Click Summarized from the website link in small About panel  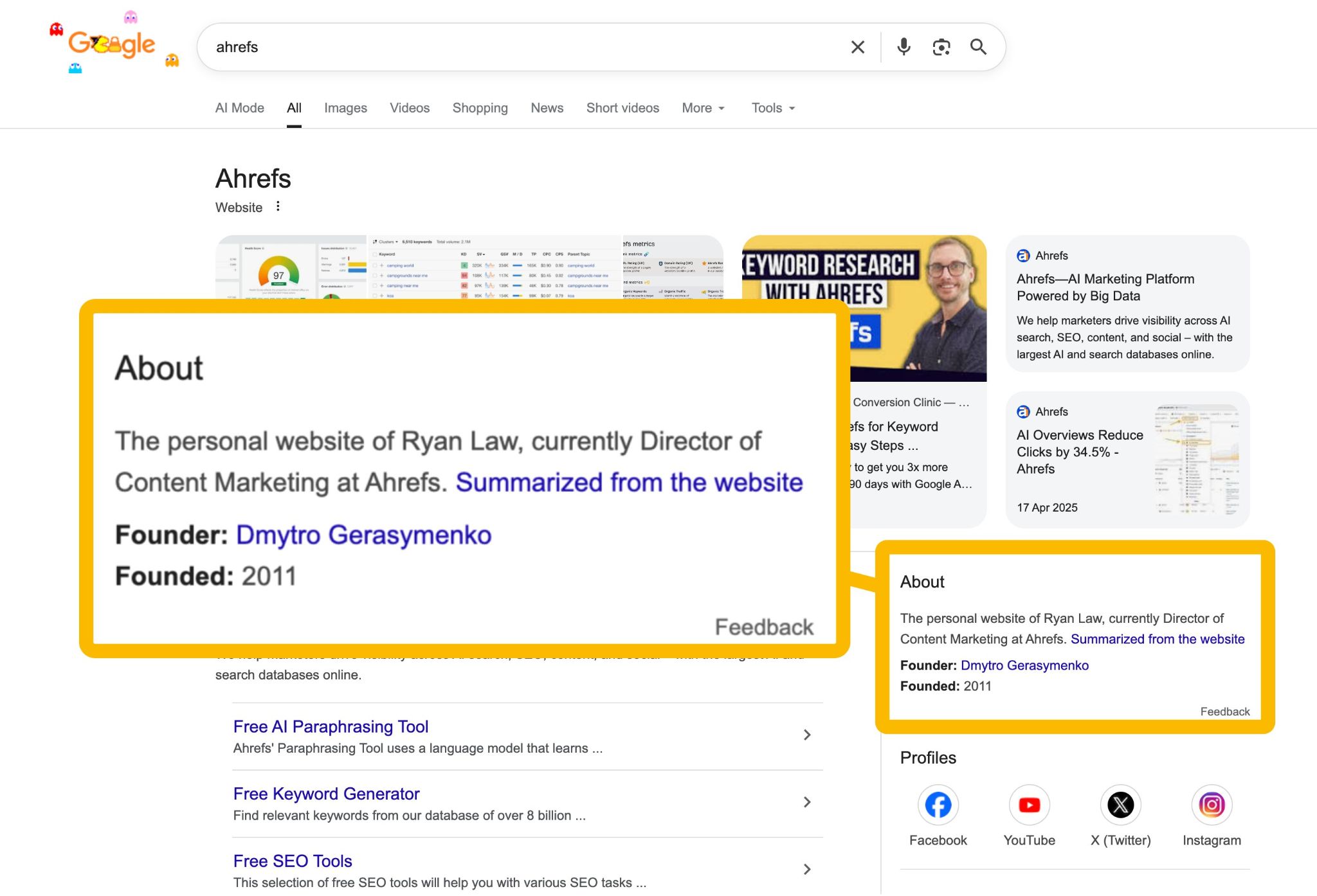[1158, 639]
